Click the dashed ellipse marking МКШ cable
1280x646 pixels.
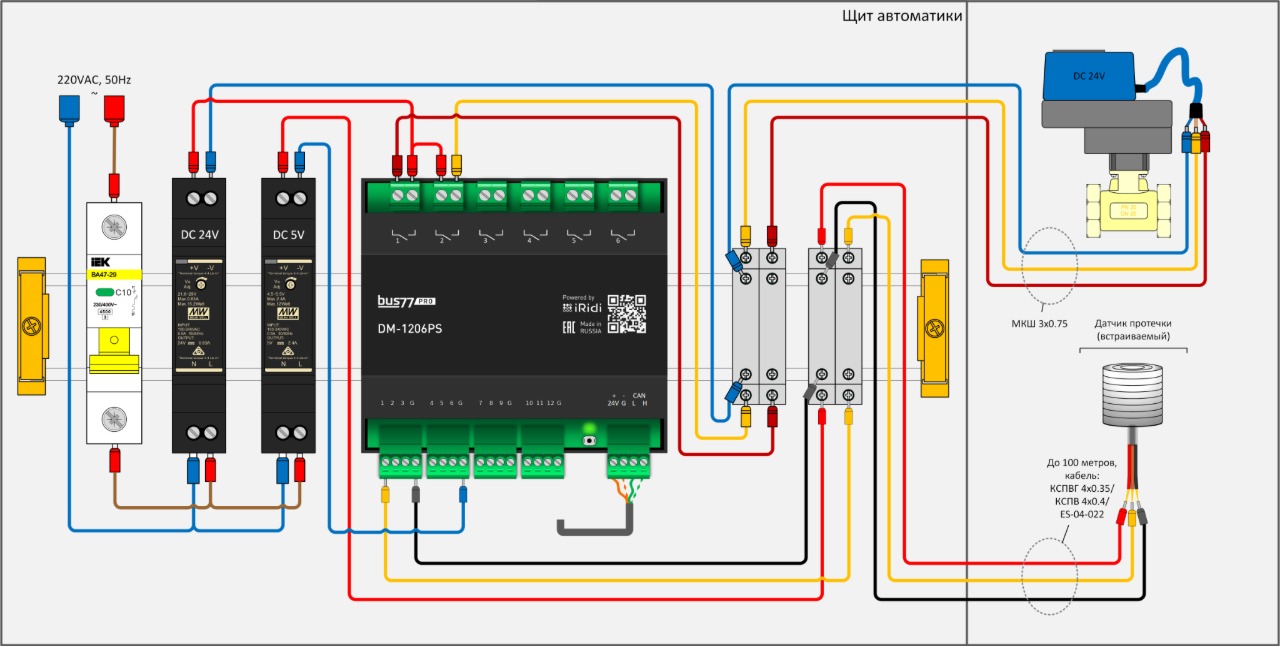click(1049, 264)
